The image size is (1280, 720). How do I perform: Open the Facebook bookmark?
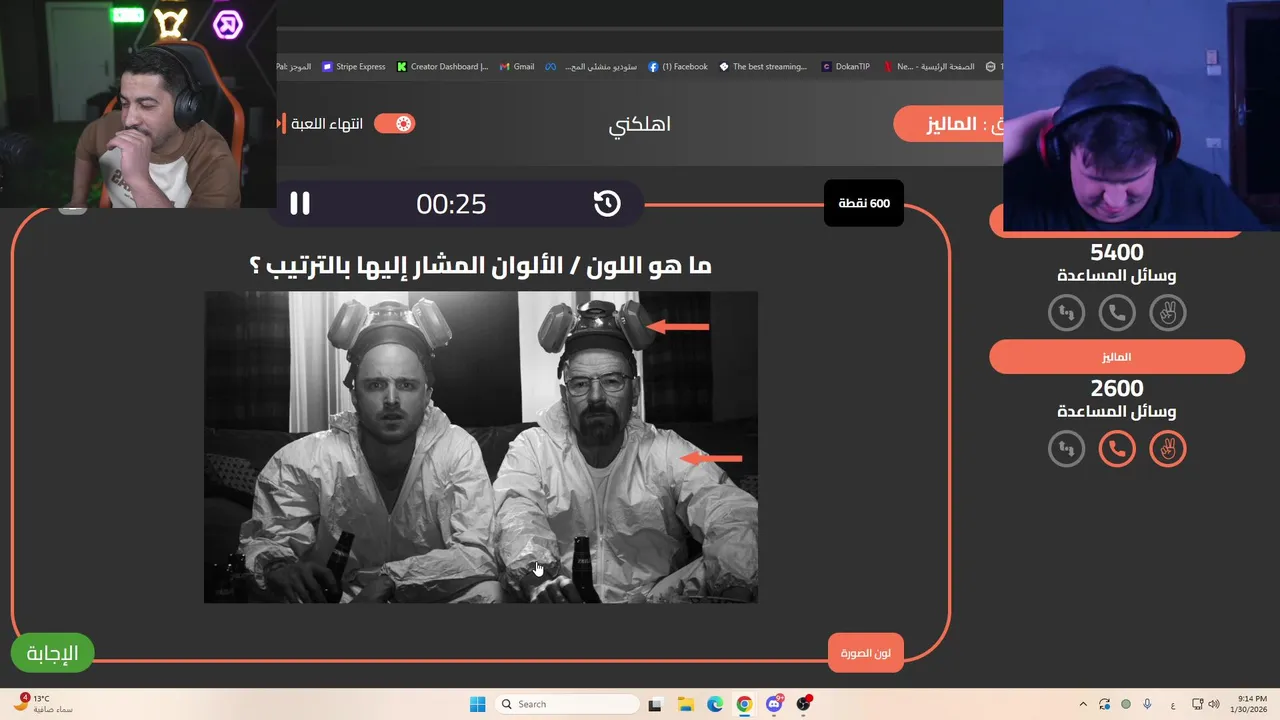[x=678, y=67]
